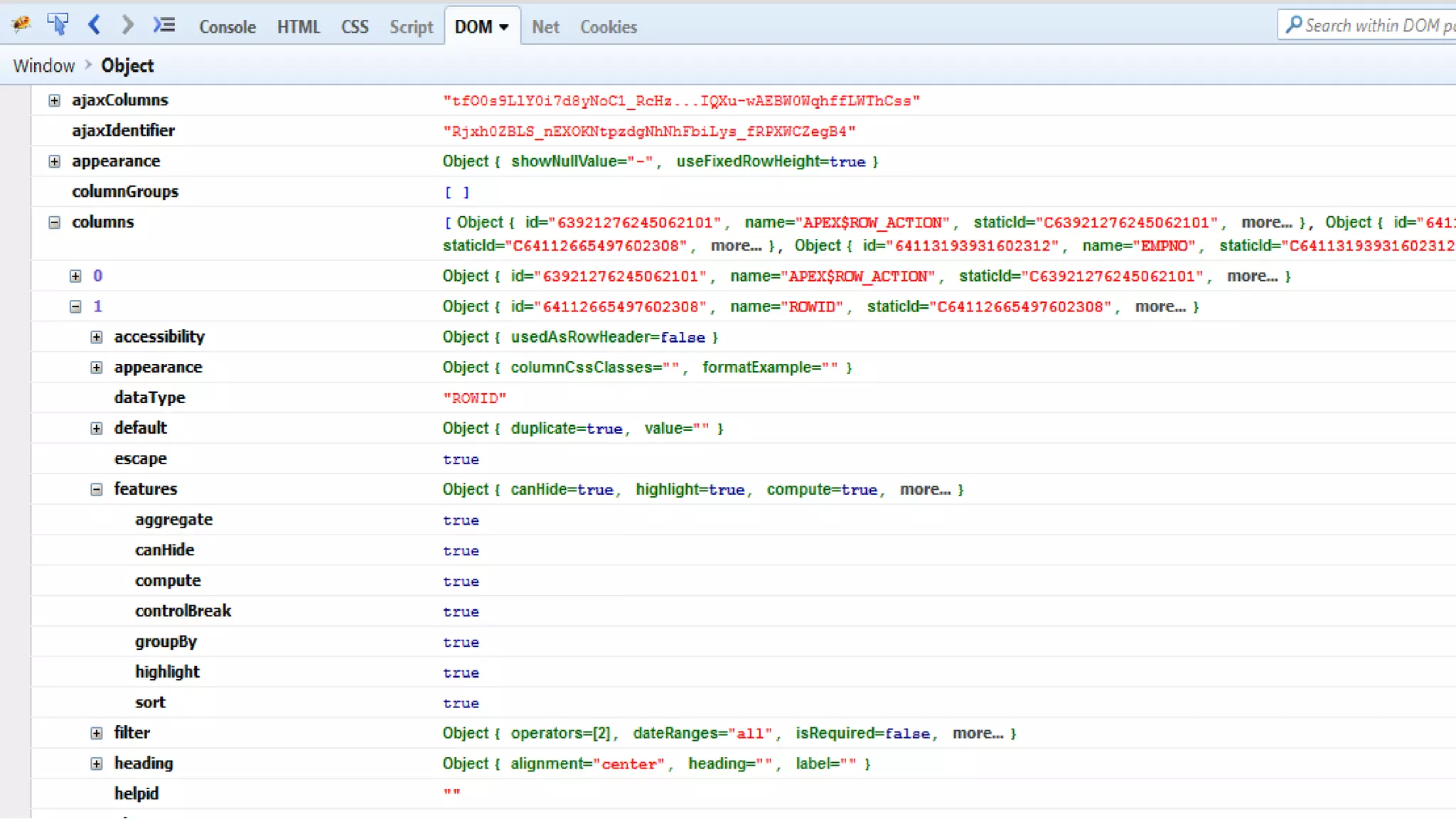Collapse columns item 1
Image resolution: width=1456 pixels, height=819 pixels.
point(75,306)
